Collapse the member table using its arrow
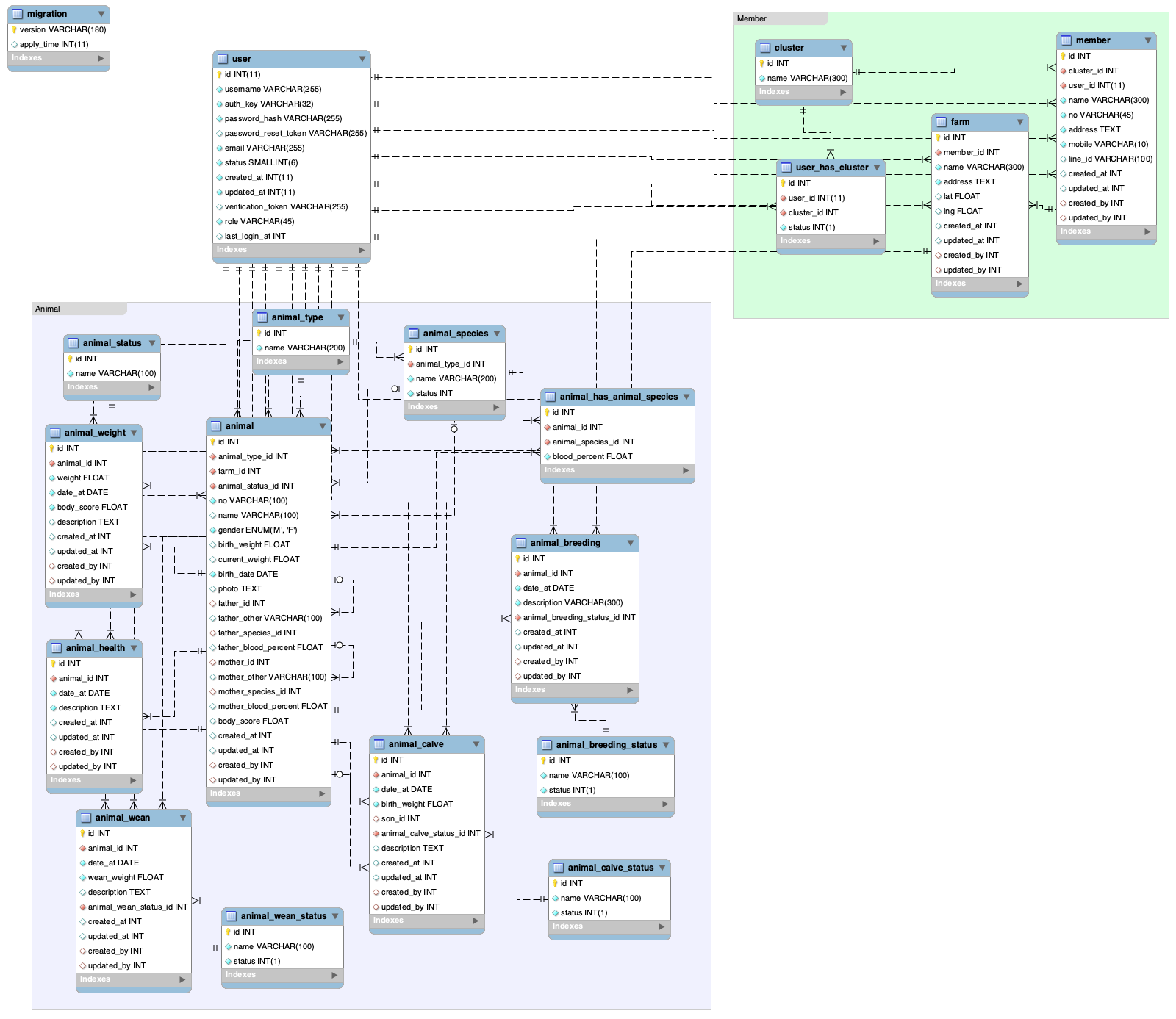Screen dimensions: 1176x1019 [1147, 40]
